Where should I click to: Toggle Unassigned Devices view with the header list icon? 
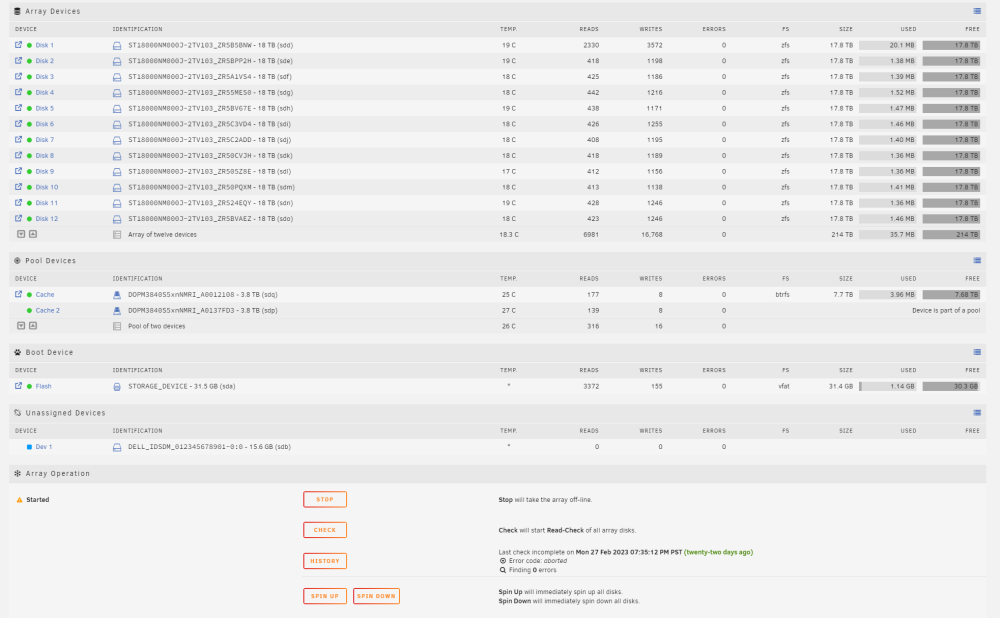pyautogui.click(x=977, y=413)
